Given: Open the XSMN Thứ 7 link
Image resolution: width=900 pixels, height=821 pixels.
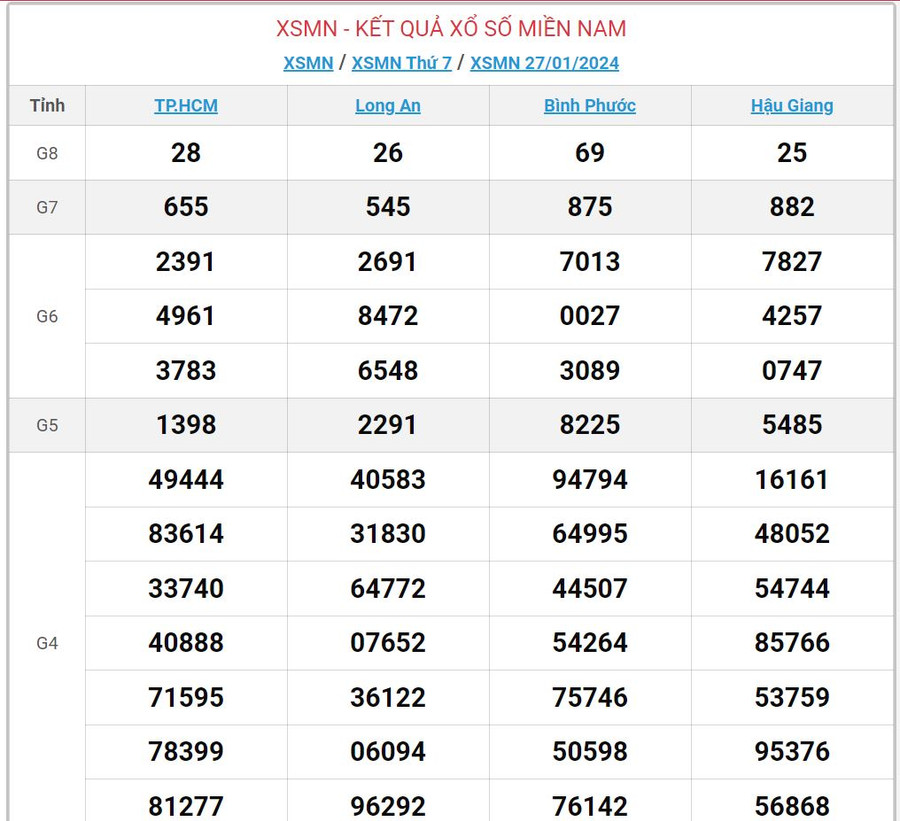Looking at the screenshot, I should 401,63.
